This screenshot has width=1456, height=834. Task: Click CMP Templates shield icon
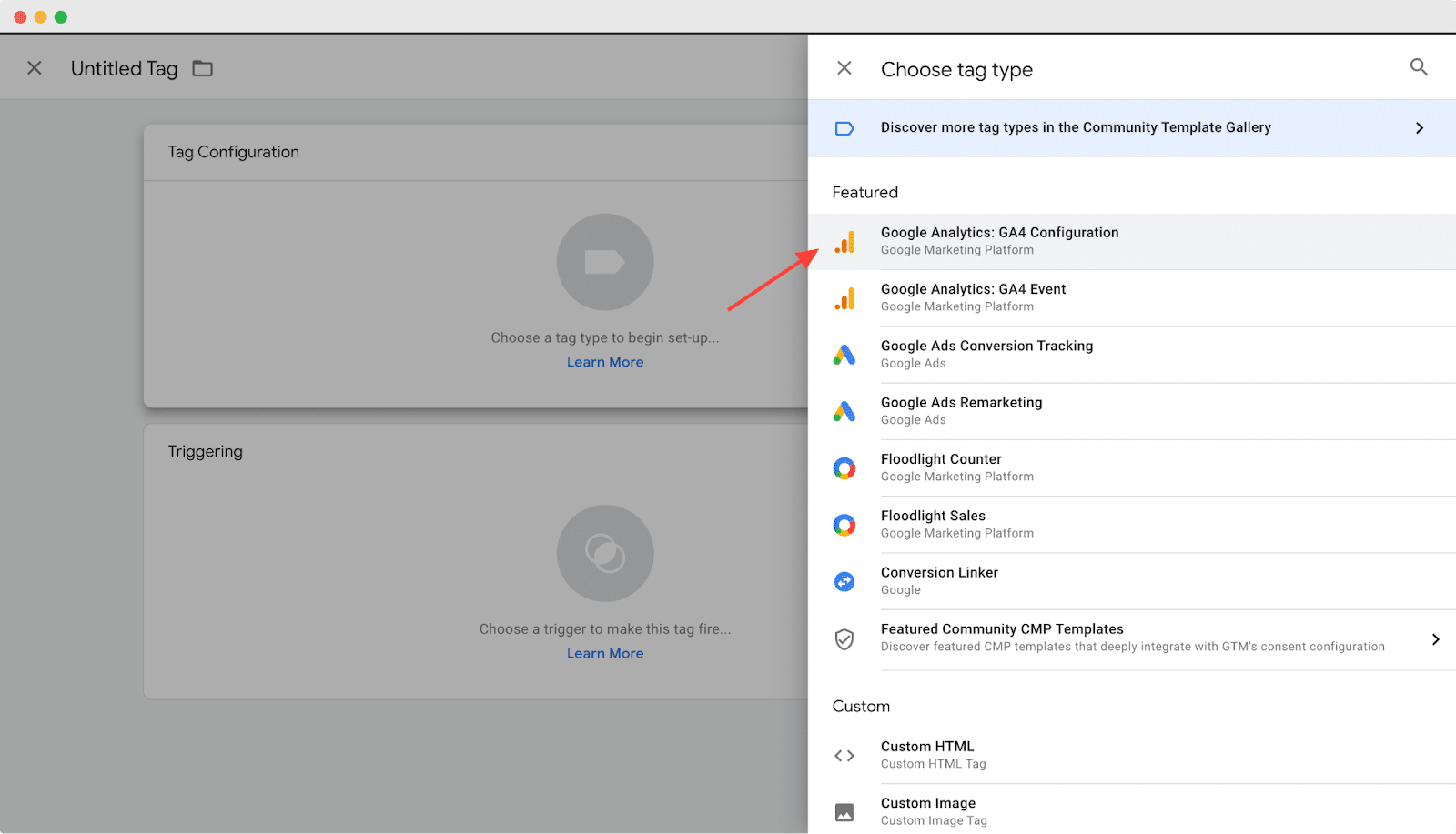pyautogui.click(x=844, y=639)
